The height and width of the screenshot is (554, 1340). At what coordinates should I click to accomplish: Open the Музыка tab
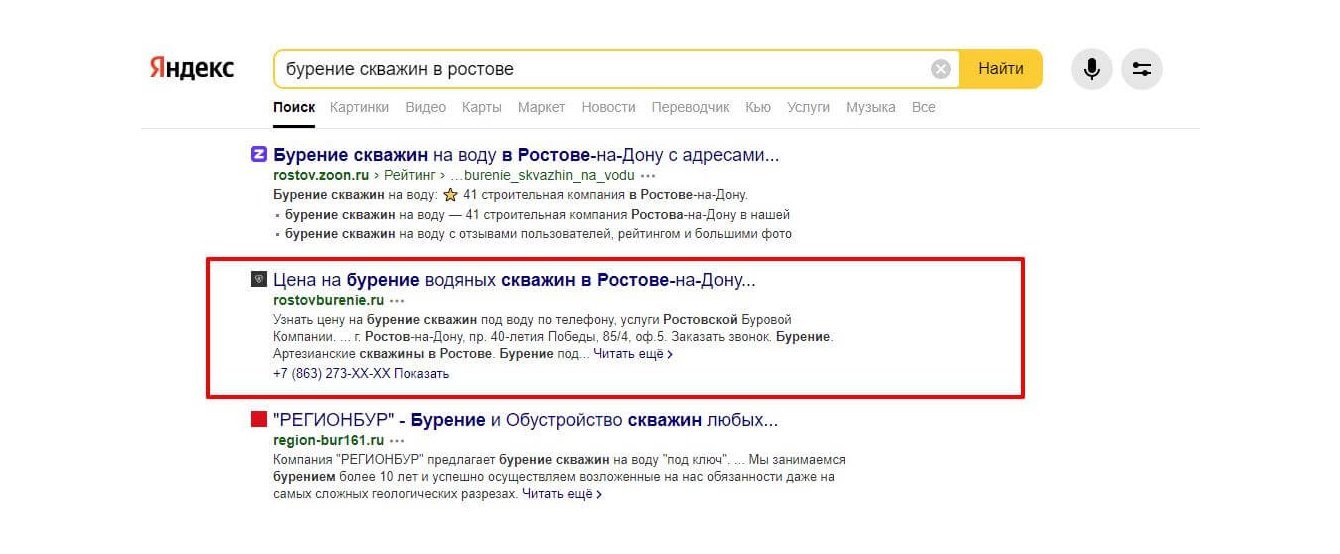(870, 107)
